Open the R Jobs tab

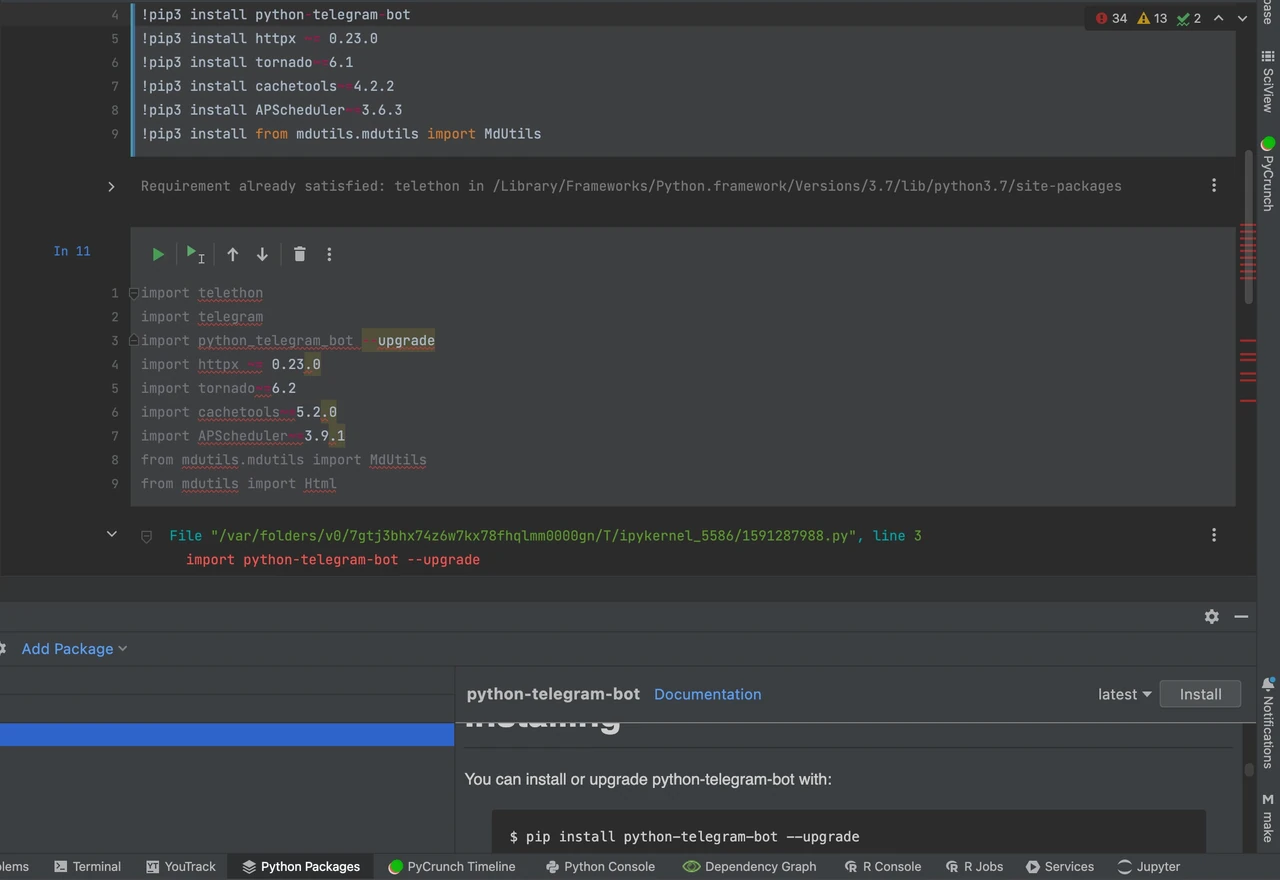coord(973,867)
